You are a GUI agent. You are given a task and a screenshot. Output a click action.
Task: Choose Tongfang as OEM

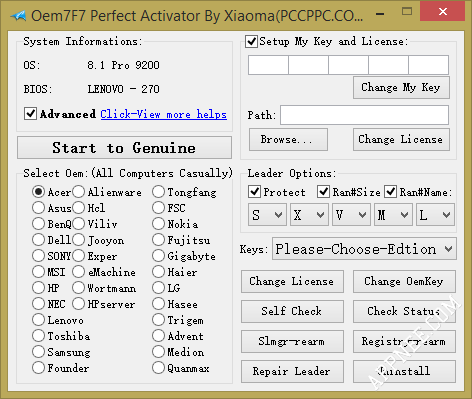pyautogui.click(x=158, y=192)
